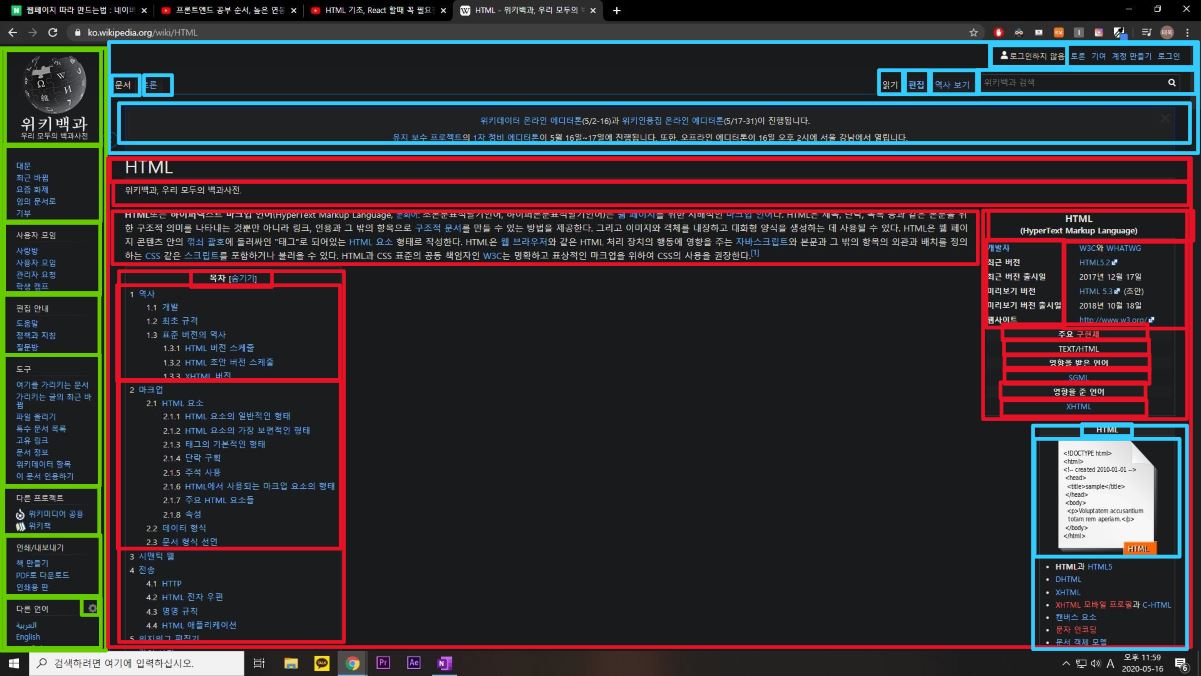Open the 읽기 view tab
The height and width of the screenshot is (676, 1201).
(x=890, y=85)
